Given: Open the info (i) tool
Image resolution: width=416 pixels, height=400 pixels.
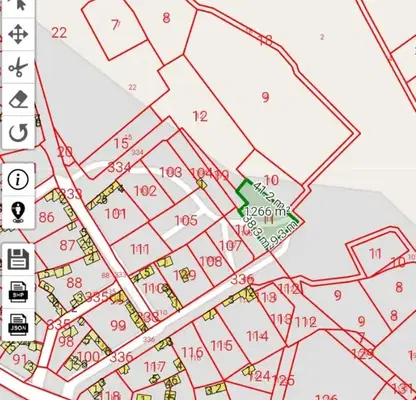Looking at the screenshot, I should pyautogui.click(x=18, y=180).
